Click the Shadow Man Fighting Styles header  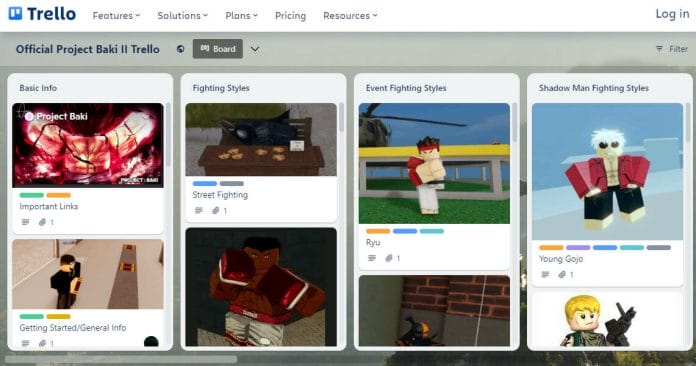point(593,88)
